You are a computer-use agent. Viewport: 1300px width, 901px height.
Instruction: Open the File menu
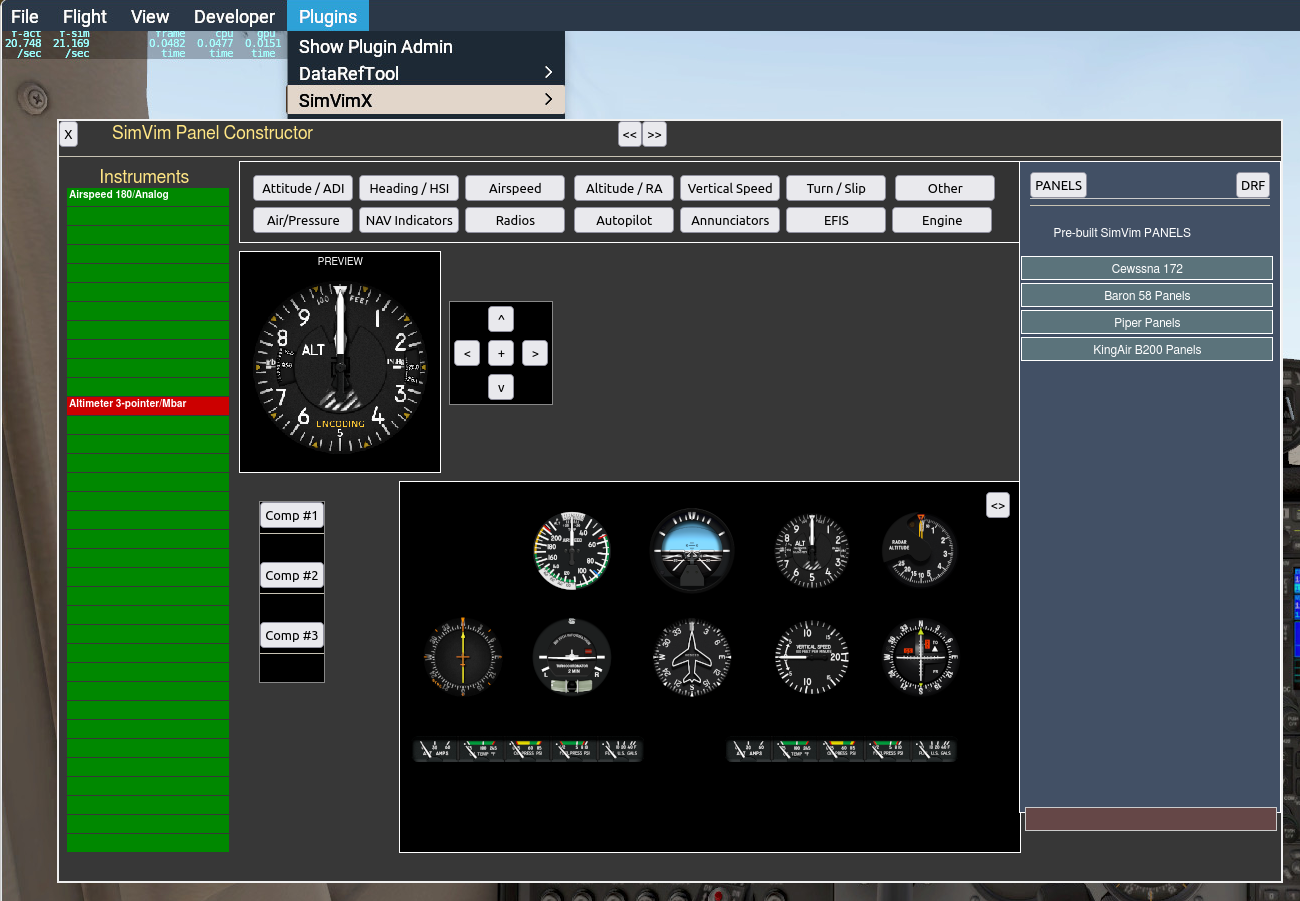click(25, 16)
